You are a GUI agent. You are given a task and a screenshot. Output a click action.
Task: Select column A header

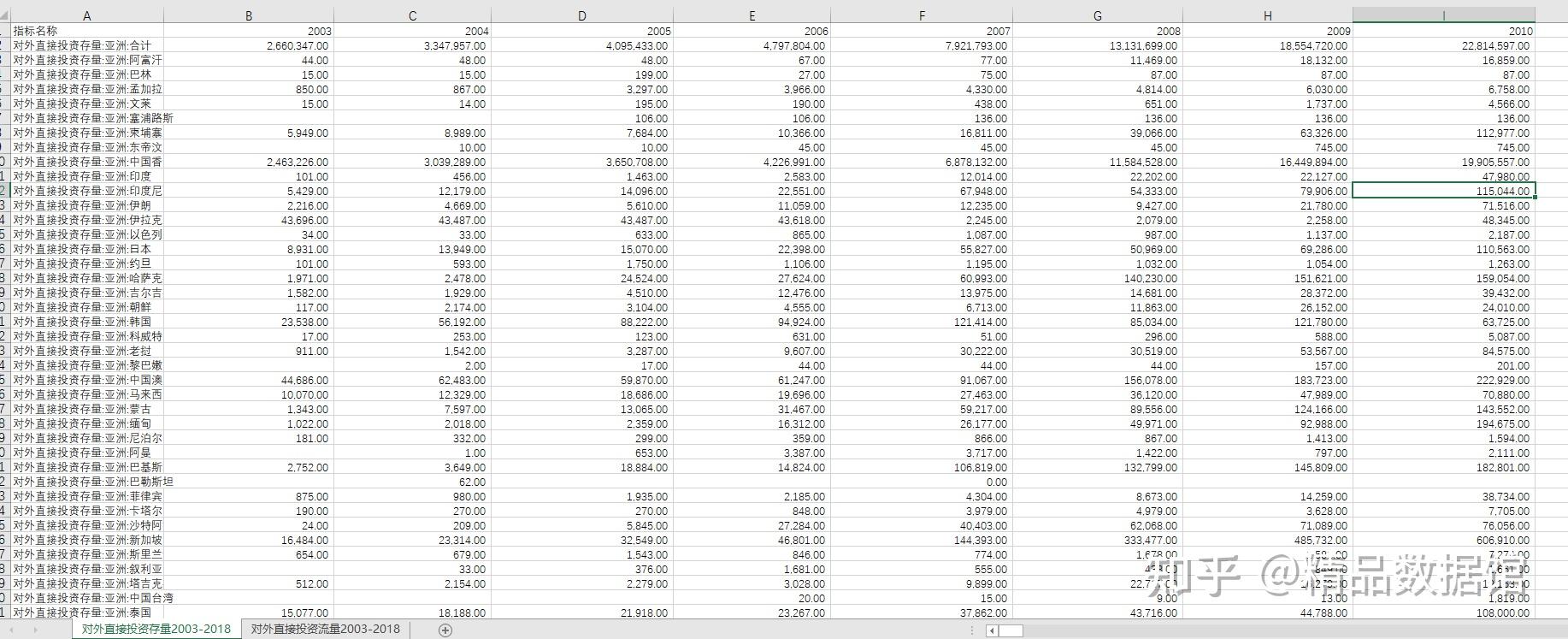click(87, 15)
